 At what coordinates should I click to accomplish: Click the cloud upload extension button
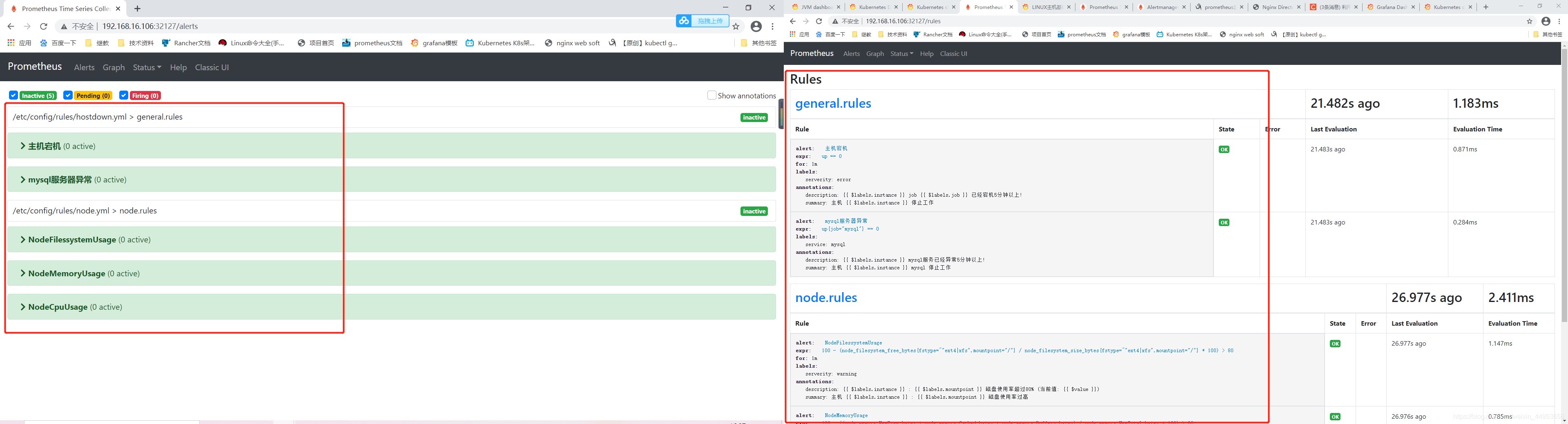[x=702, y=21]
